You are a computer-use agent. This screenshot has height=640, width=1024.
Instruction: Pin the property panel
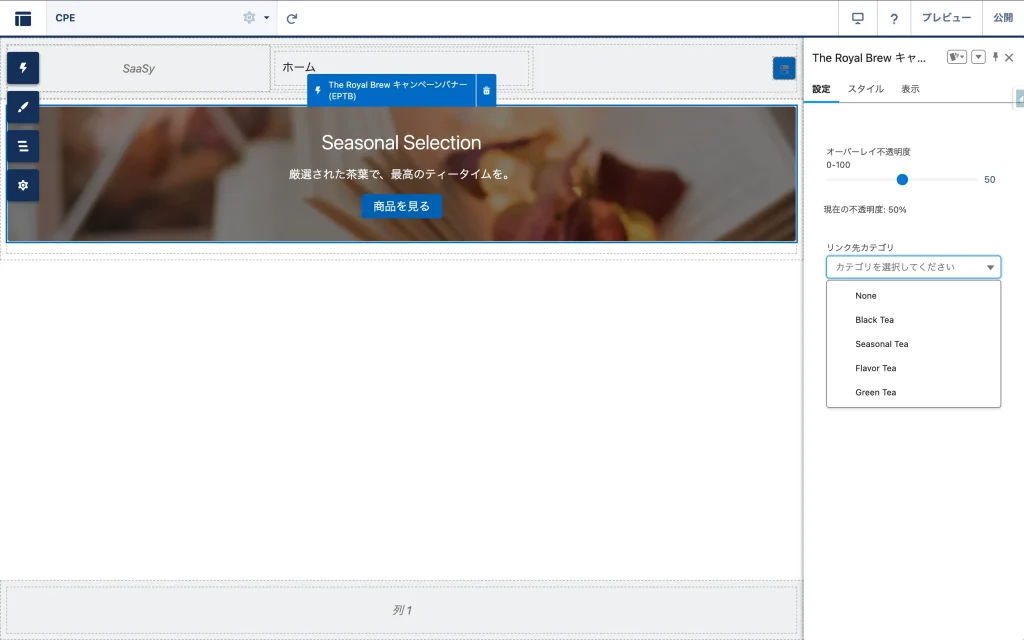(994, 58)
